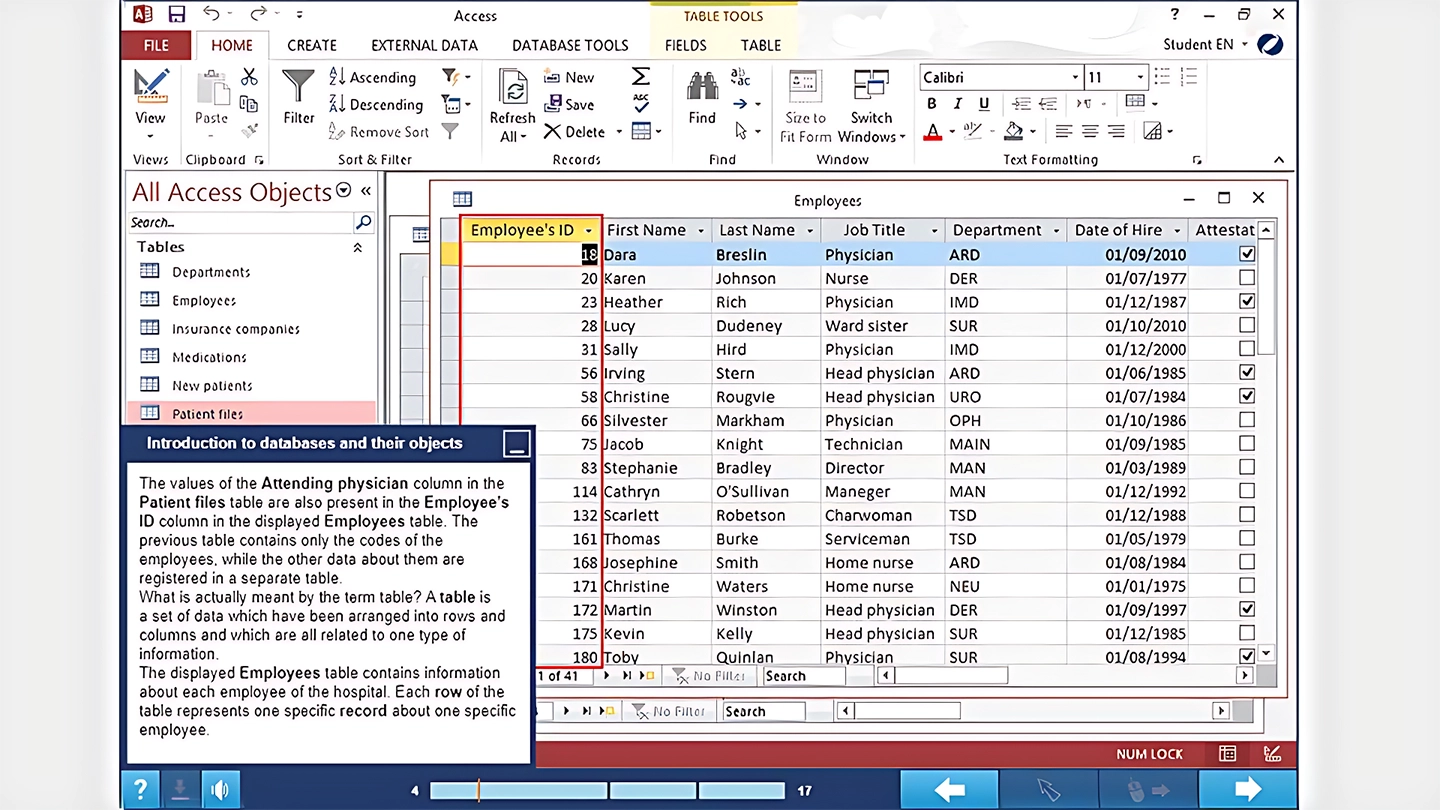Toggle Attestation checkbox for Dara Breslin

pyautogui.click(x=1247, y=254)
